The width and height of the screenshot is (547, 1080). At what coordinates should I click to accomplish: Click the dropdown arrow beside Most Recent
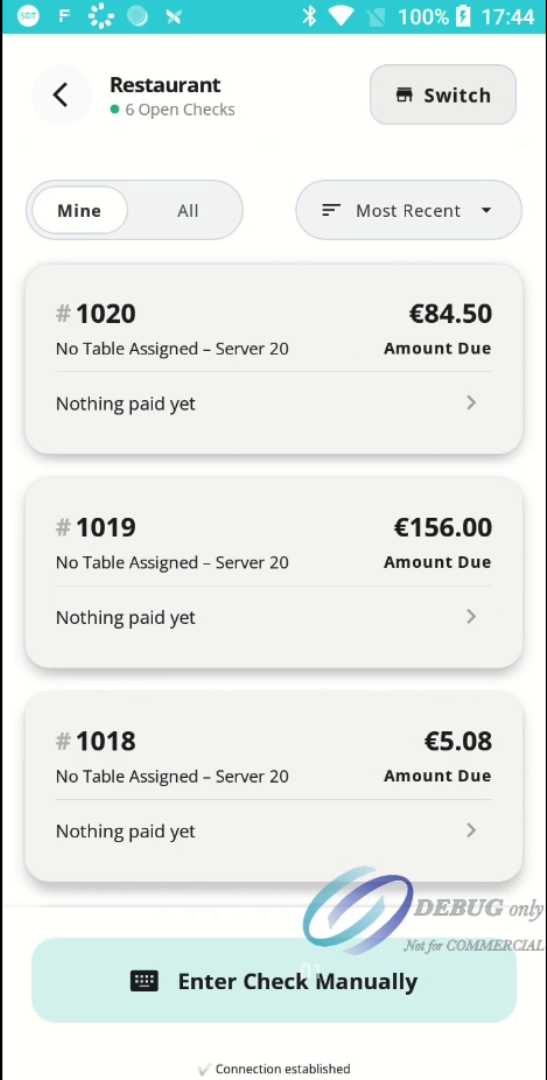tap(486, 210)
